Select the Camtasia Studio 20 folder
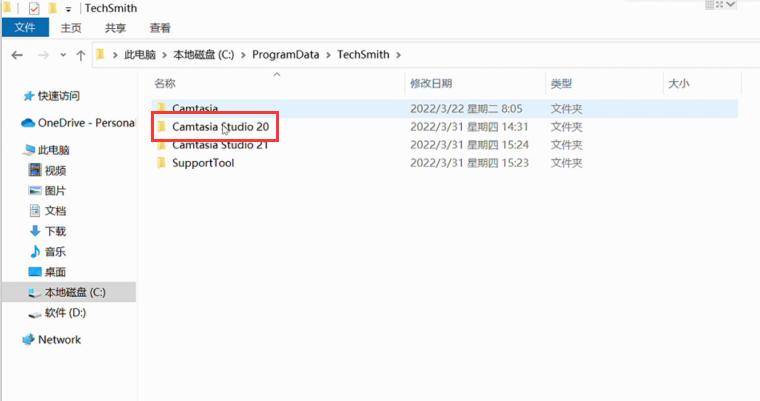 point(219,127)
